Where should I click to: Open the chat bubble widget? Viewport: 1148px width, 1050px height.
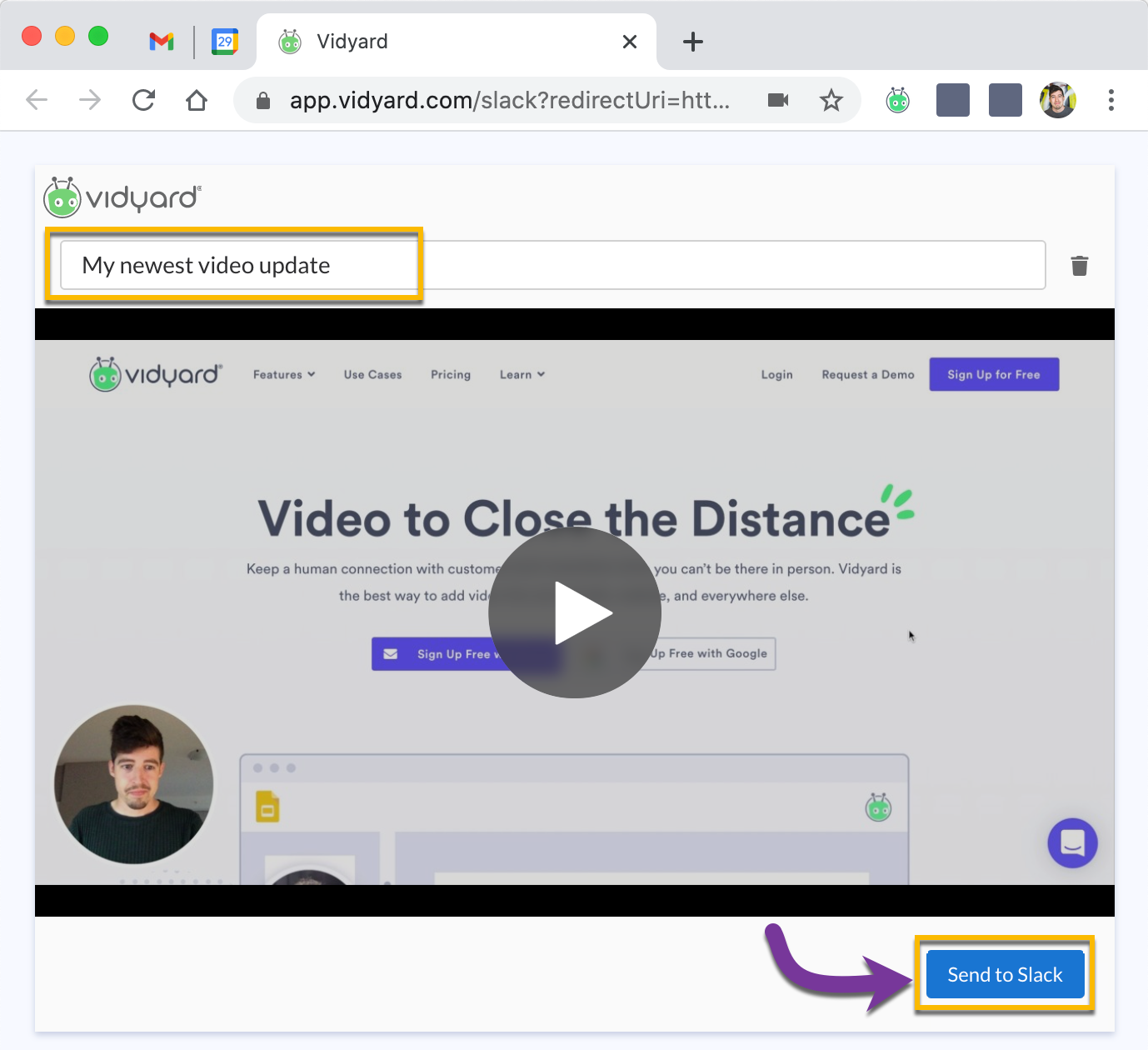[x=1072, y=843]
